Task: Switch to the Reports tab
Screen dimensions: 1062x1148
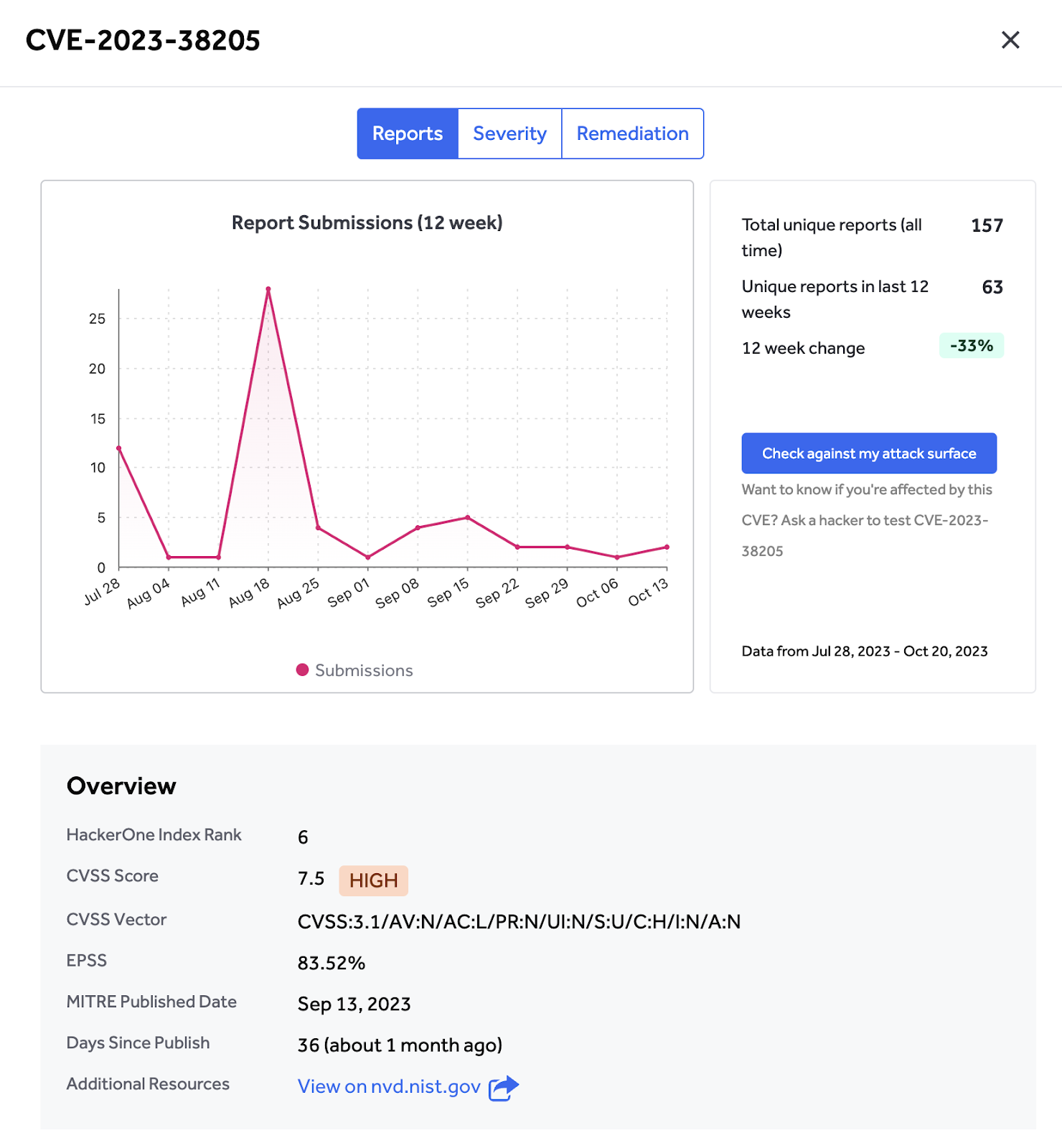Action: pos(408,133)
